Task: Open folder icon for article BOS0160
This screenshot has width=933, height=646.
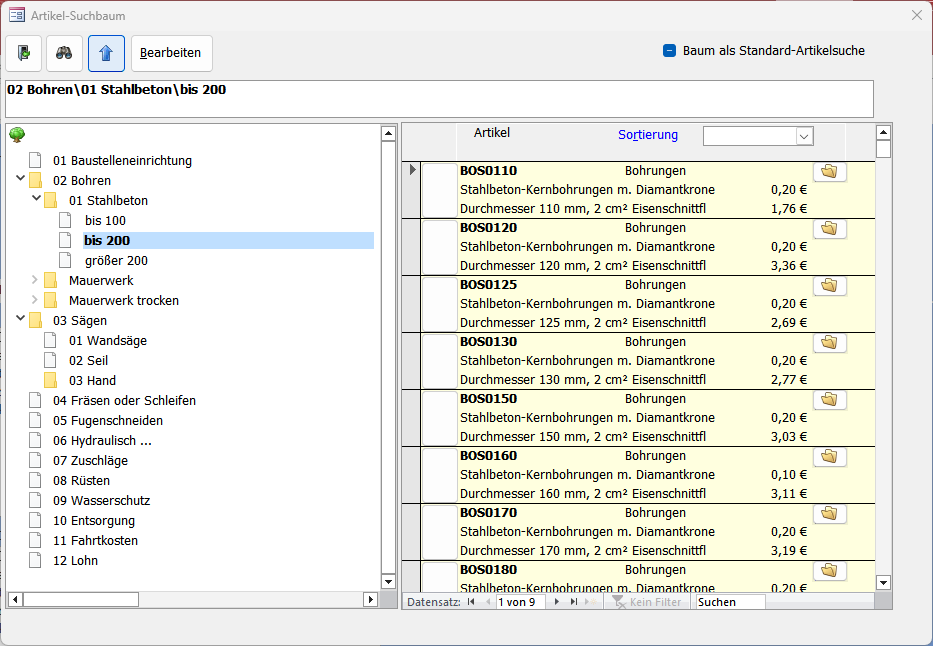Action: [829, 457]
